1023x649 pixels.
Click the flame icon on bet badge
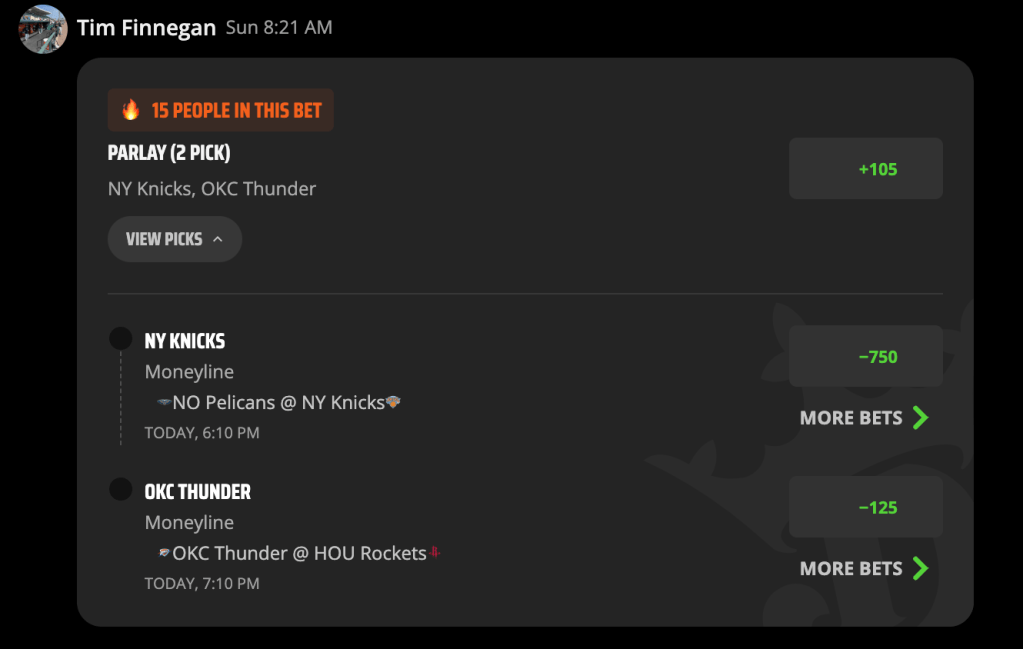tap(130, 110)
